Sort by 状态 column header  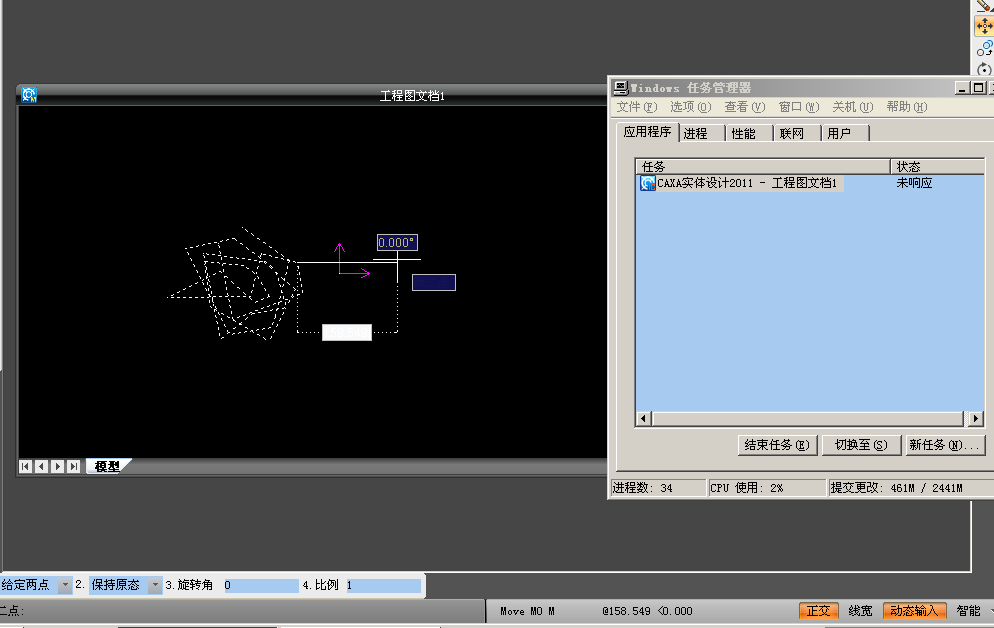[938, 167]
